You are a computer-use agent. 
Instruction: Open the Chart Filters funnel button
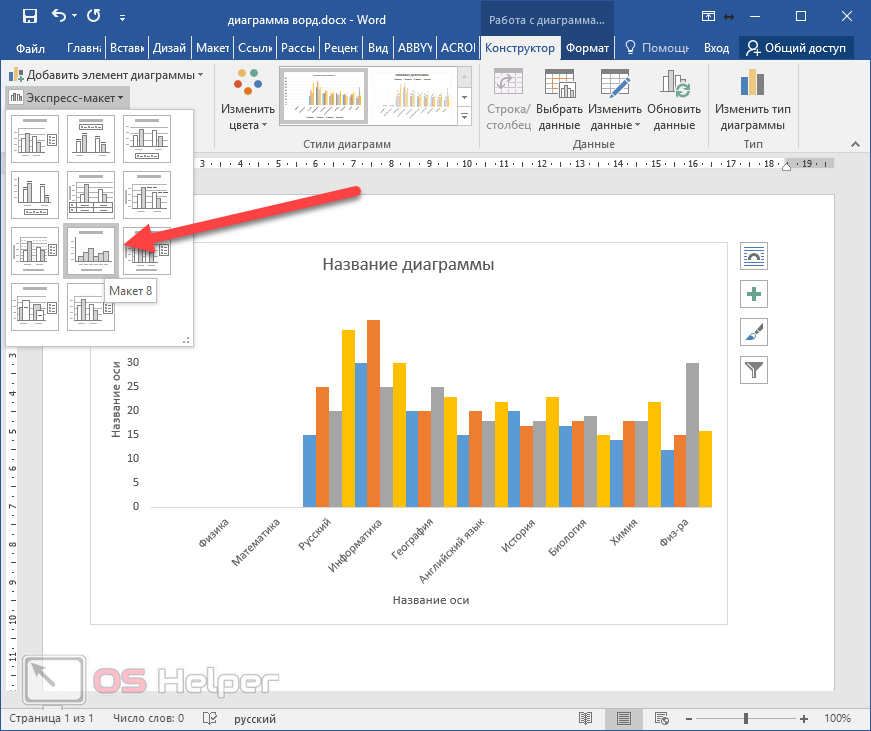[x=753, y=370]
